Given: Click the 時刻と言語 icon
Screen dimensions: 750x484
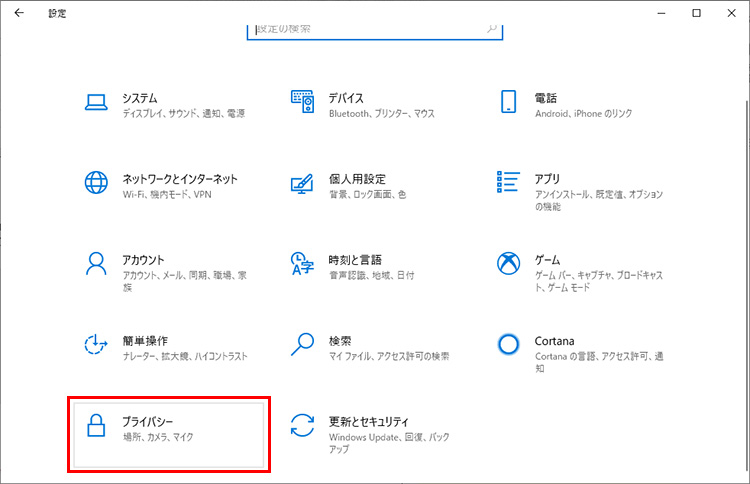Looking at the screenshot, I should tap(303, 263).
